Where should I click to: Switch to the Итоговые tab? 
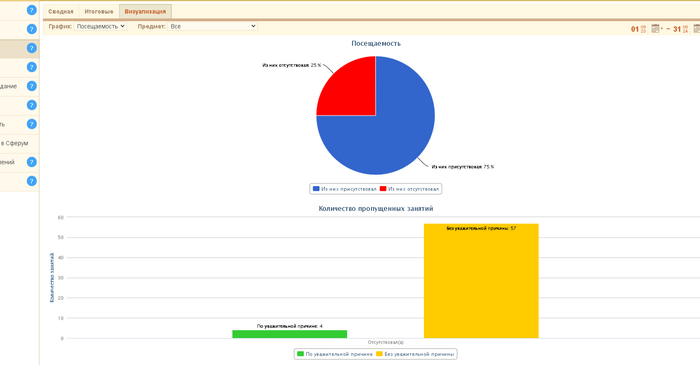pyautogui.click(x=99, y=12)
